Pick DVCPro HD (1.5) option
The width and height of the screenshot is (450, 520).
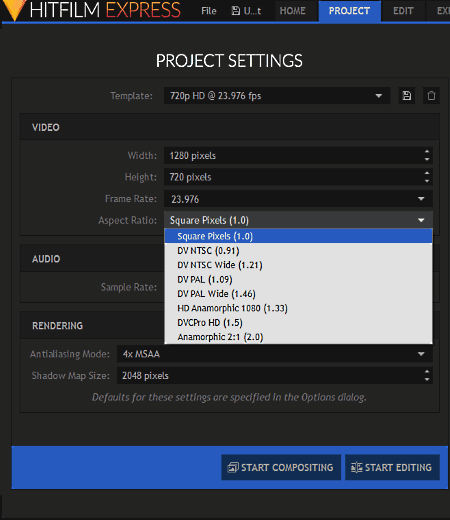(x=298, y=322)
